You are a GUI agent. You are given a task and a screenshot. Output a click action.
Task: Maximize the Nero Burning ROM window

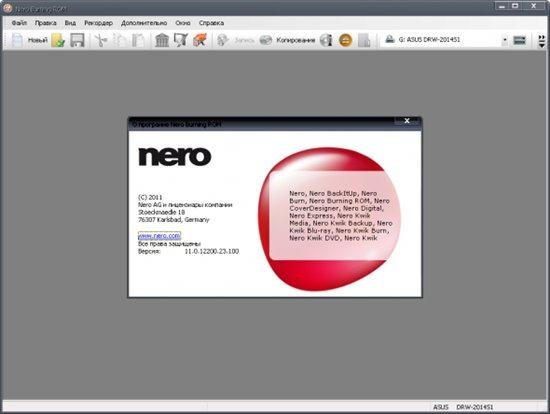[x=515, y=6]
